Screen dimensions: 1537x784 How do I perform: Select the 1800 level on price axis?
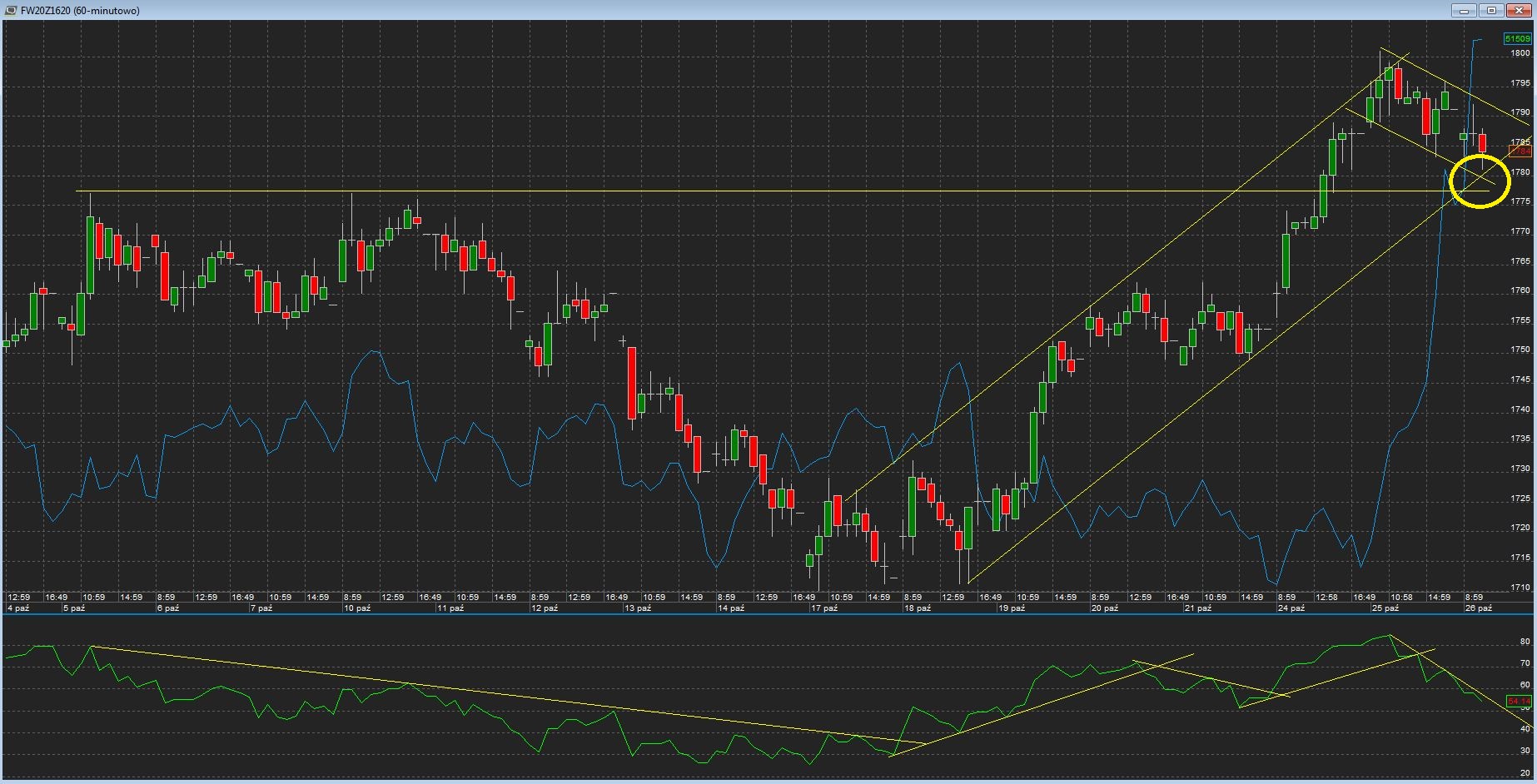coord(1520,53)
